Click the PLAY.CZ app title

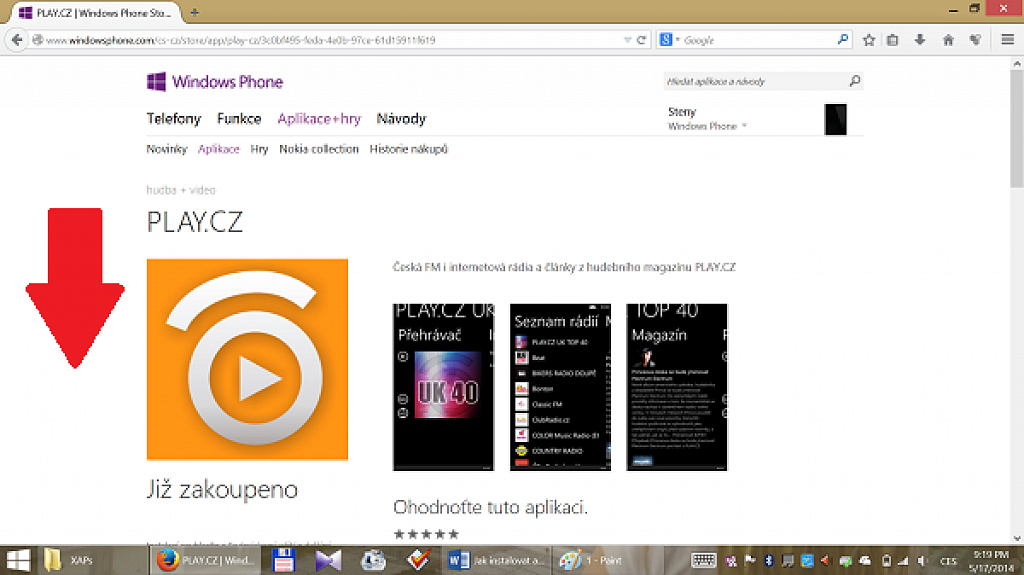coord(195,222)
